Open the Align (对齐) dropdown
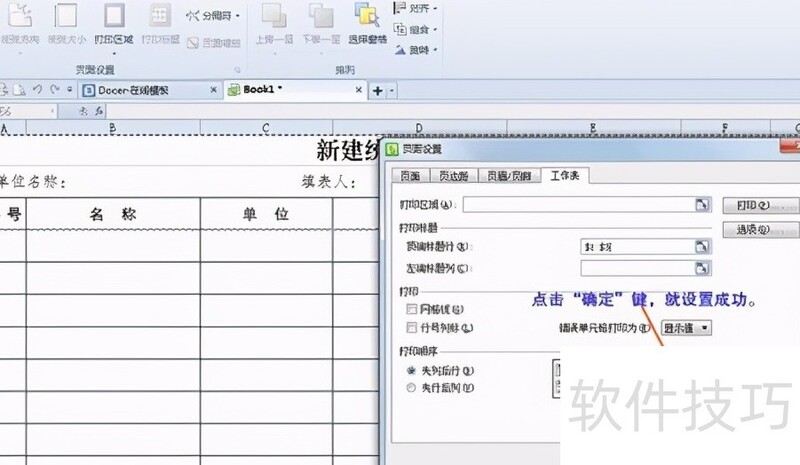 click(x=415, y=8)
